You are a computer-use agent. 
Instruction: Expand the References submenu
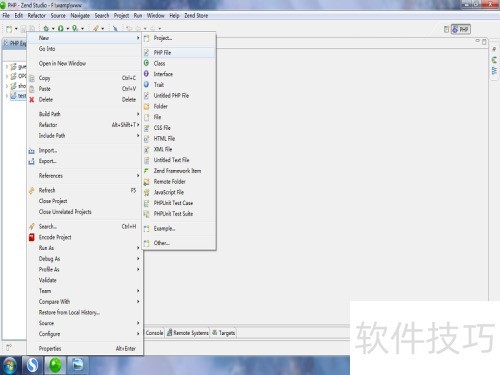pos(138,176)
